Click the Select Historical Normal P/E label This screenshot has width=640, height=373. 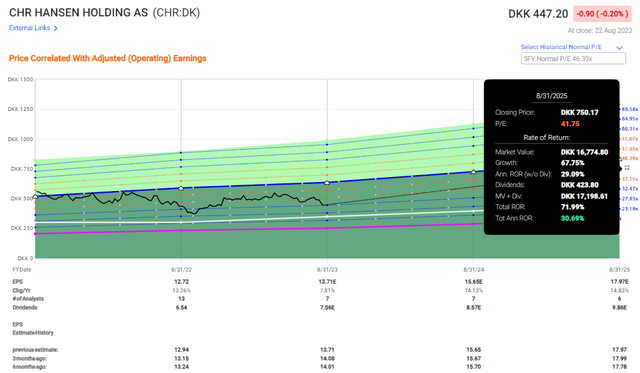[x=561, y=47]
